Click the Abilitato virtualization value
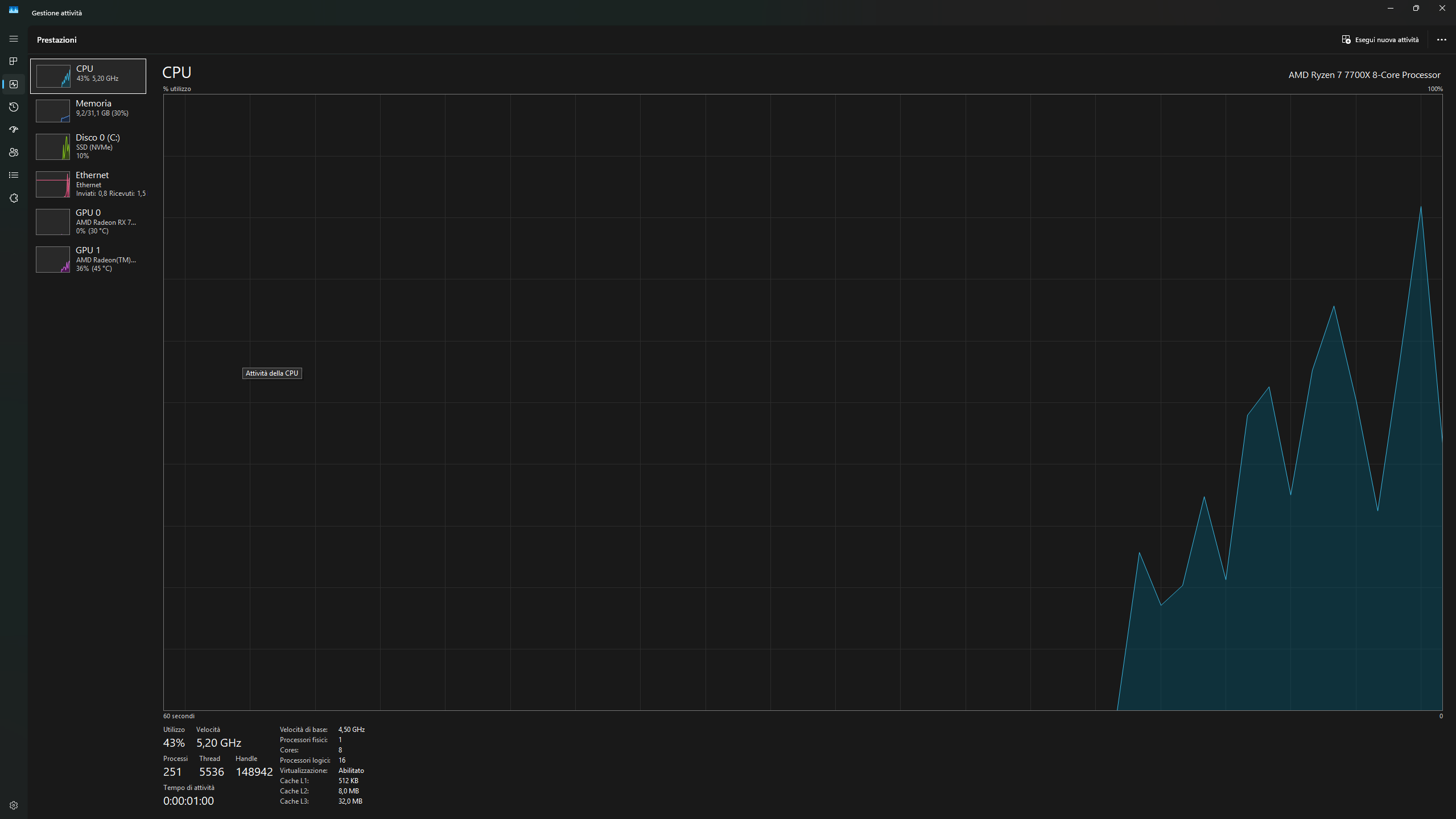Image resolution: width=1456 pixels, height=819 pixels. pyautogui.click(x=351, y=771)
